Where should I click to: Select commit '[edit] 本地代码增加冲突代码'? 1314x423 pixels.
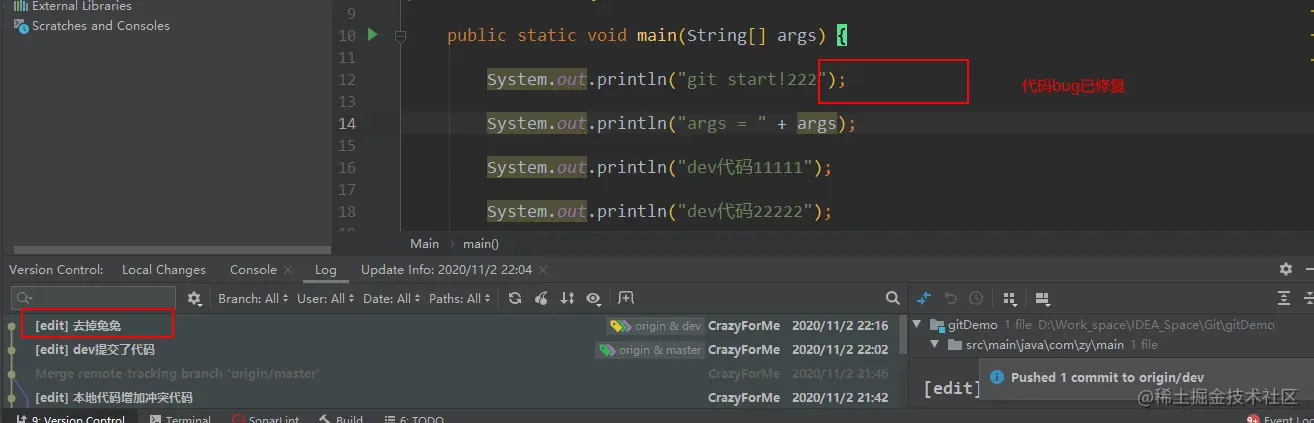[x=114, y=397]
